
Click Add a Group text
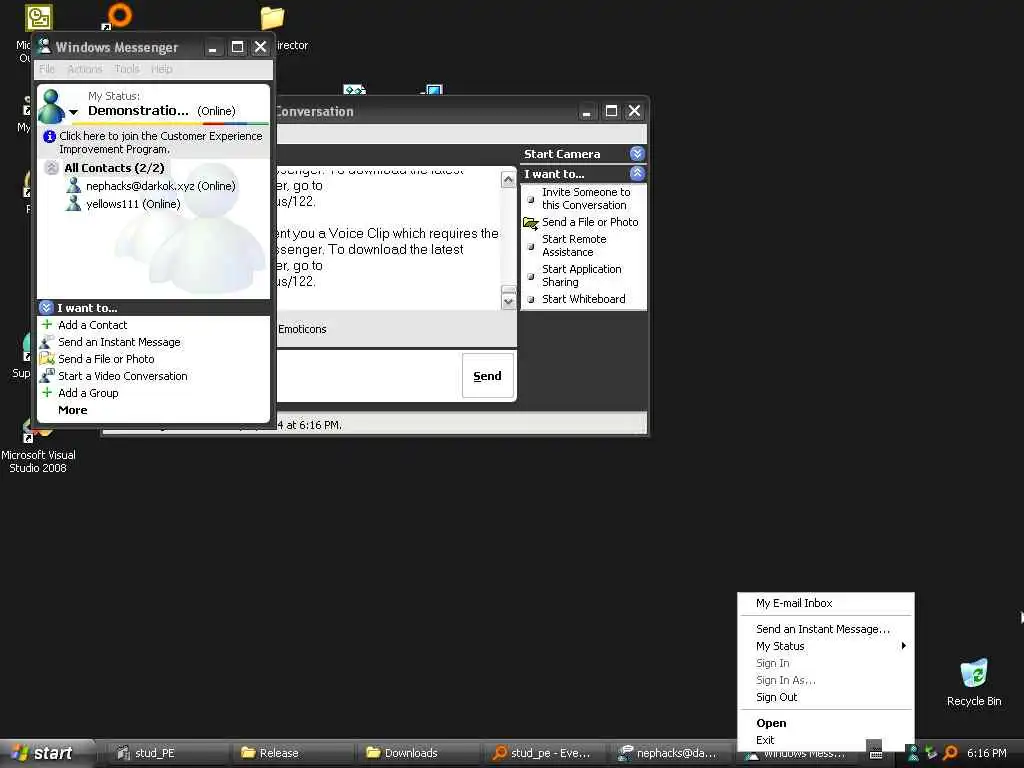88,392
